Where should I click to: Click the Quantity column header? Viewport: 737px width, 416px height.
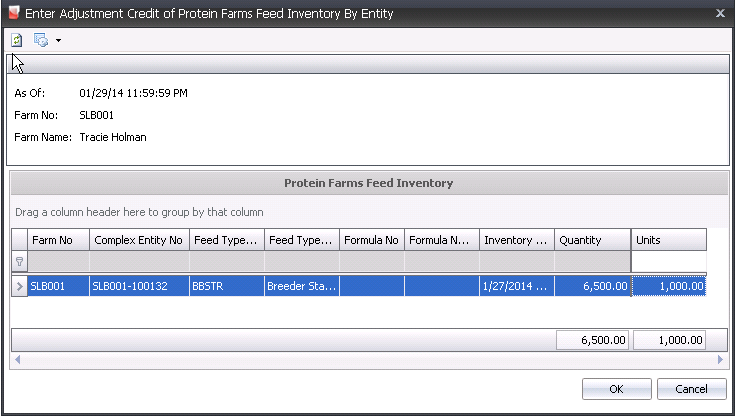coord(592,240)
